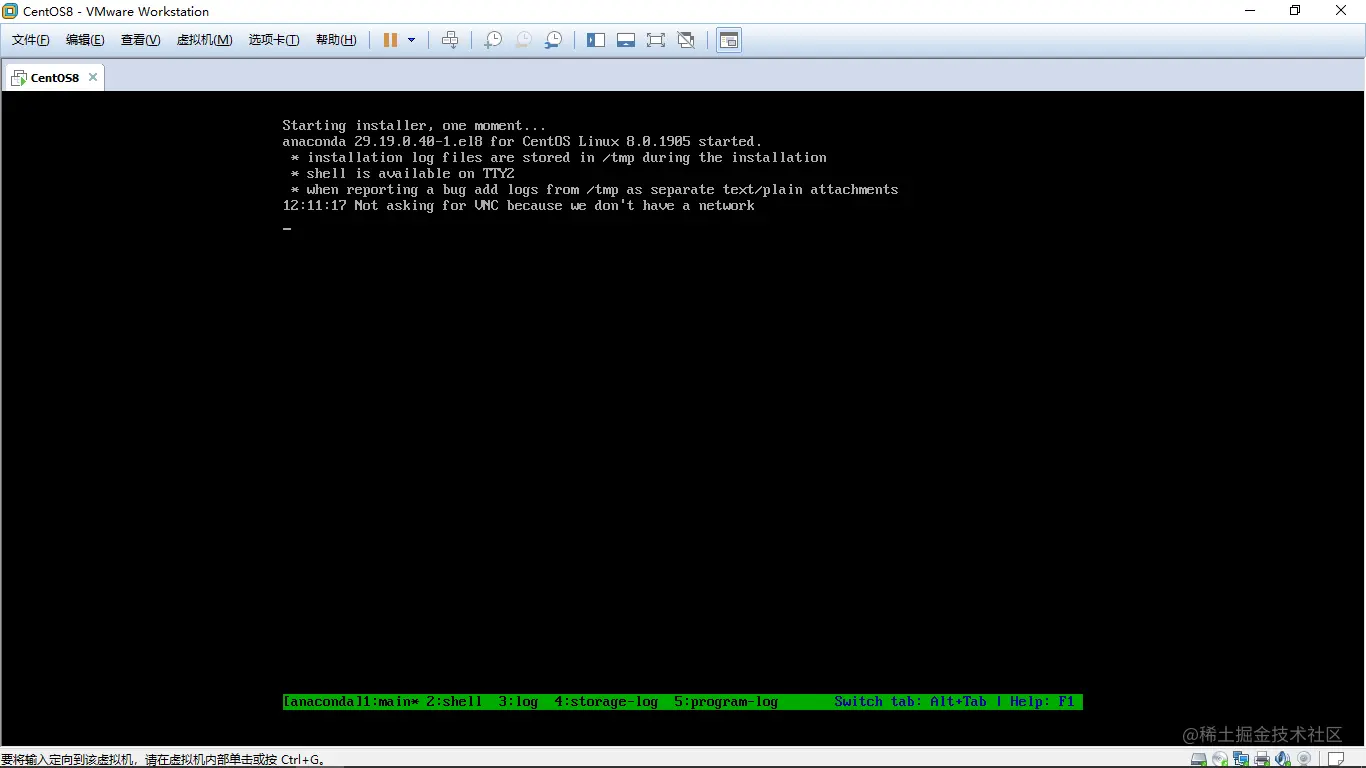
Task: Click the '4:storage-log' entry in the green bar
Action: coord(606,702)
